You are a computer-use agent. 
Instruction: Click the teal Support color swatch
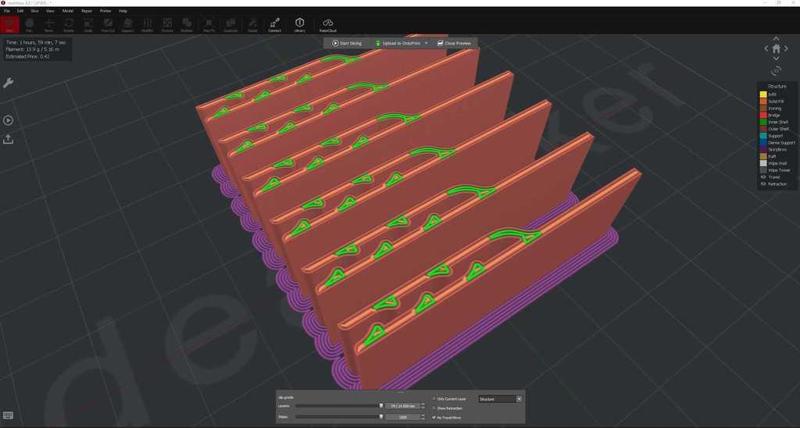coord(763,136)
